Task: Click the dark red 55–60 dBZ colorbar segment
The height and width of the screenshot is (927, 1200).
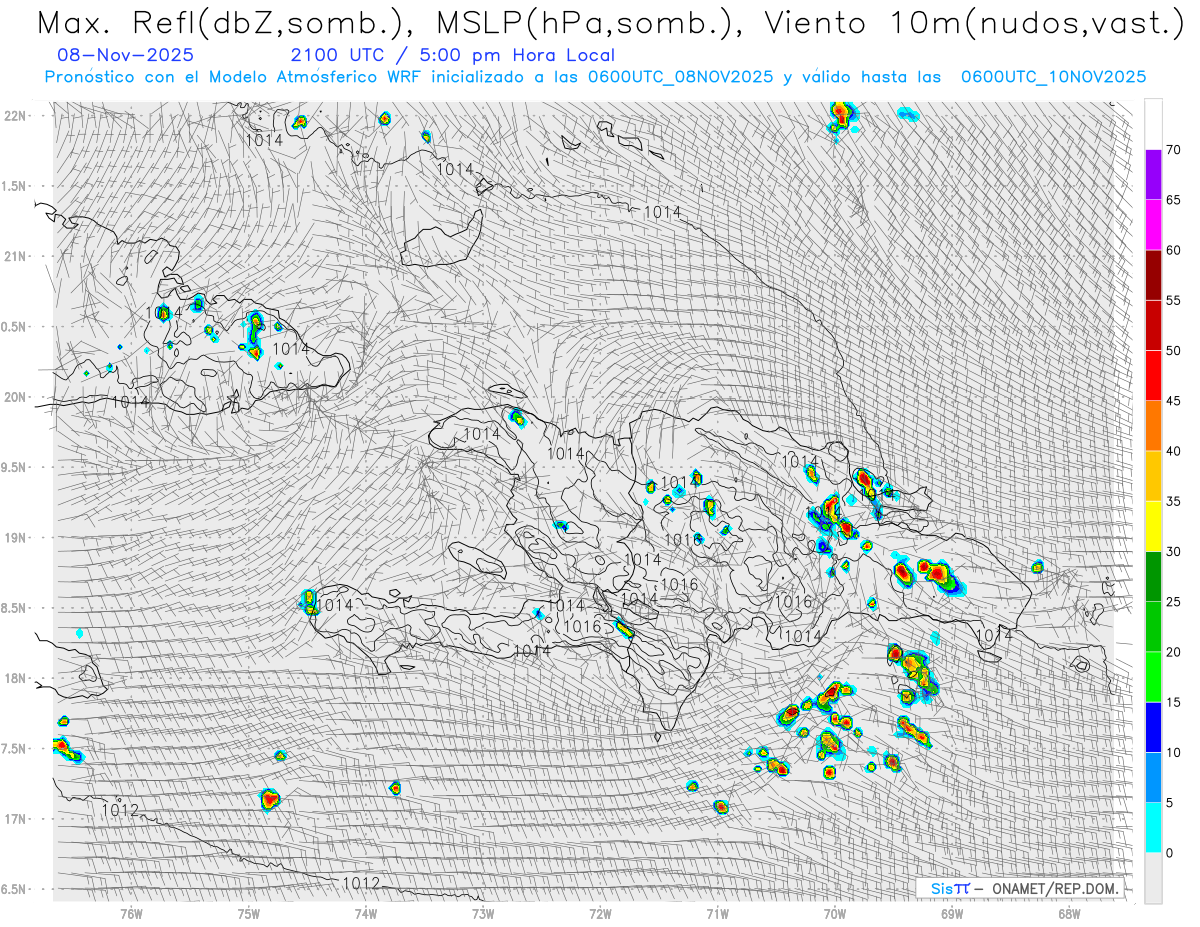Action: click(1153, 275)
